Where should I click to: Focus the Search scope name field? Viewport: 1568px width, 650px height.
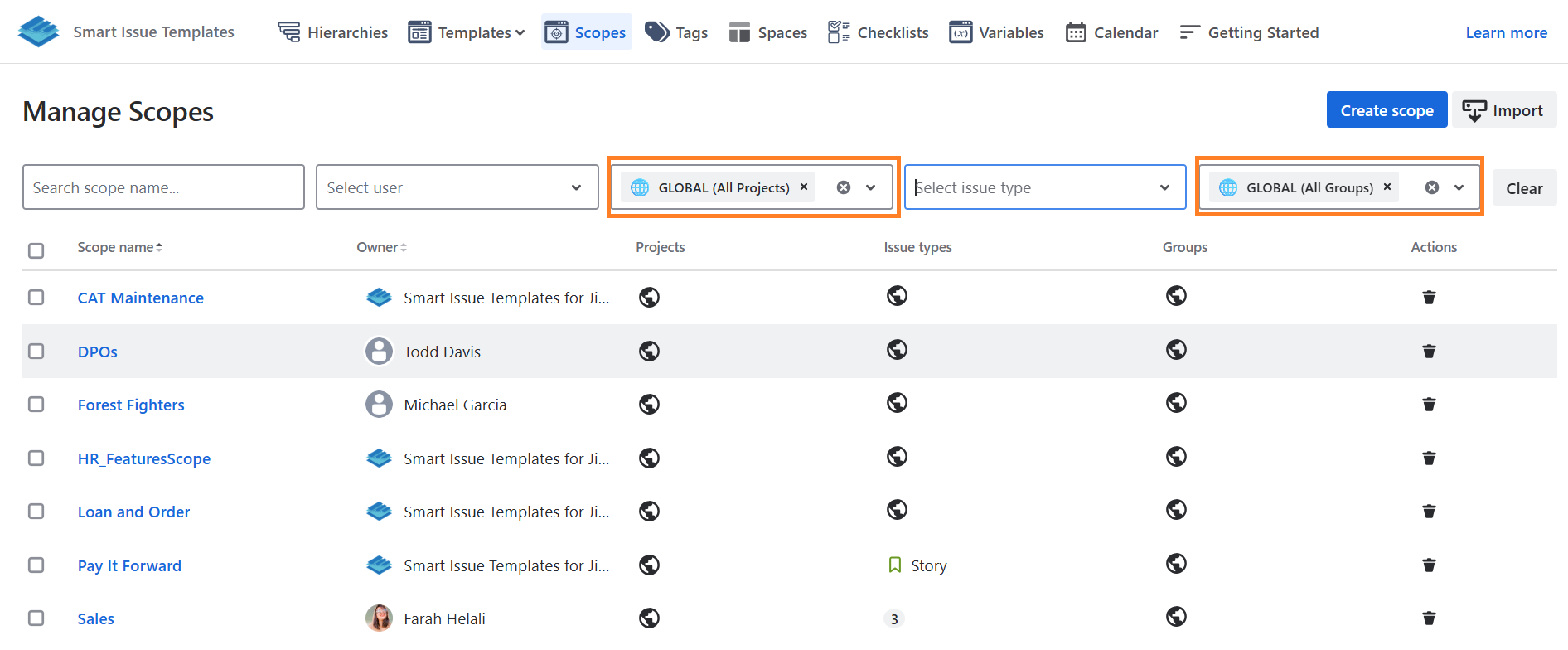[x=163, y=187]
